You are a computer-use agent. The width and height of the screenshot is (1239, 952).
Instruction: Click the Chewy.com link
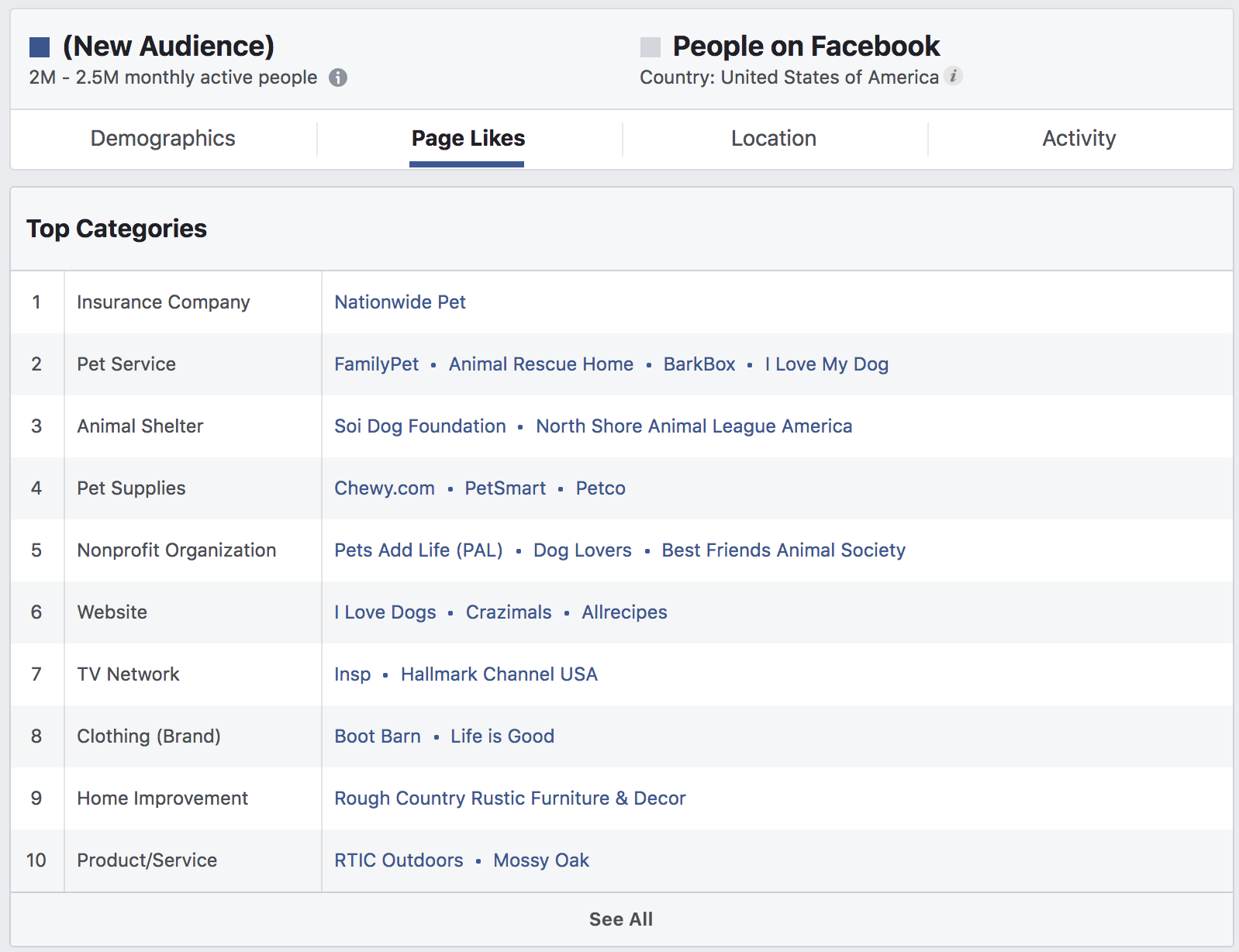(x=385, y=488)
